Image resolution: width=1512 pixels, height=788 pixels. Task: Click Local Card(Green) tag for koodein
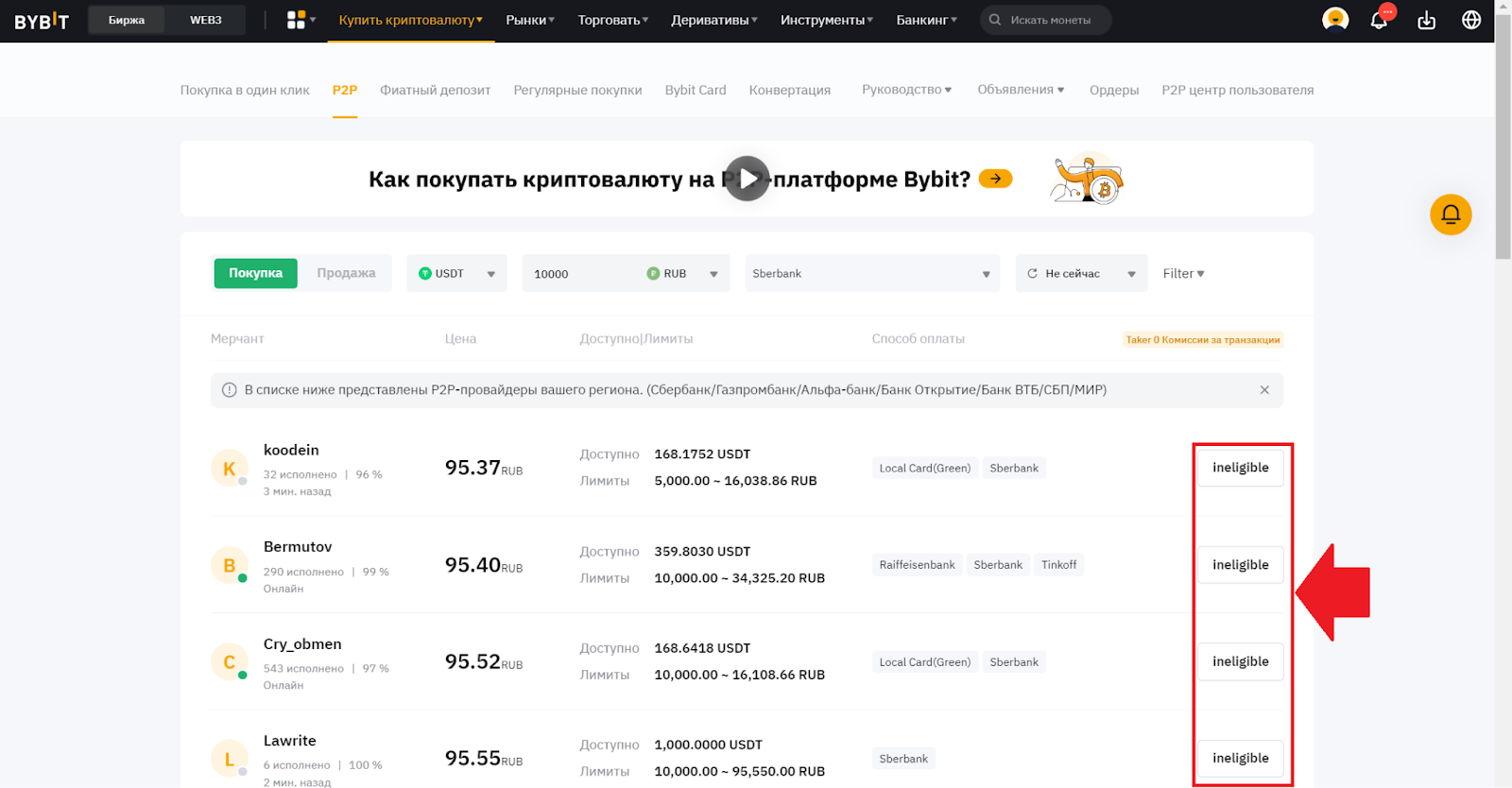925,468
